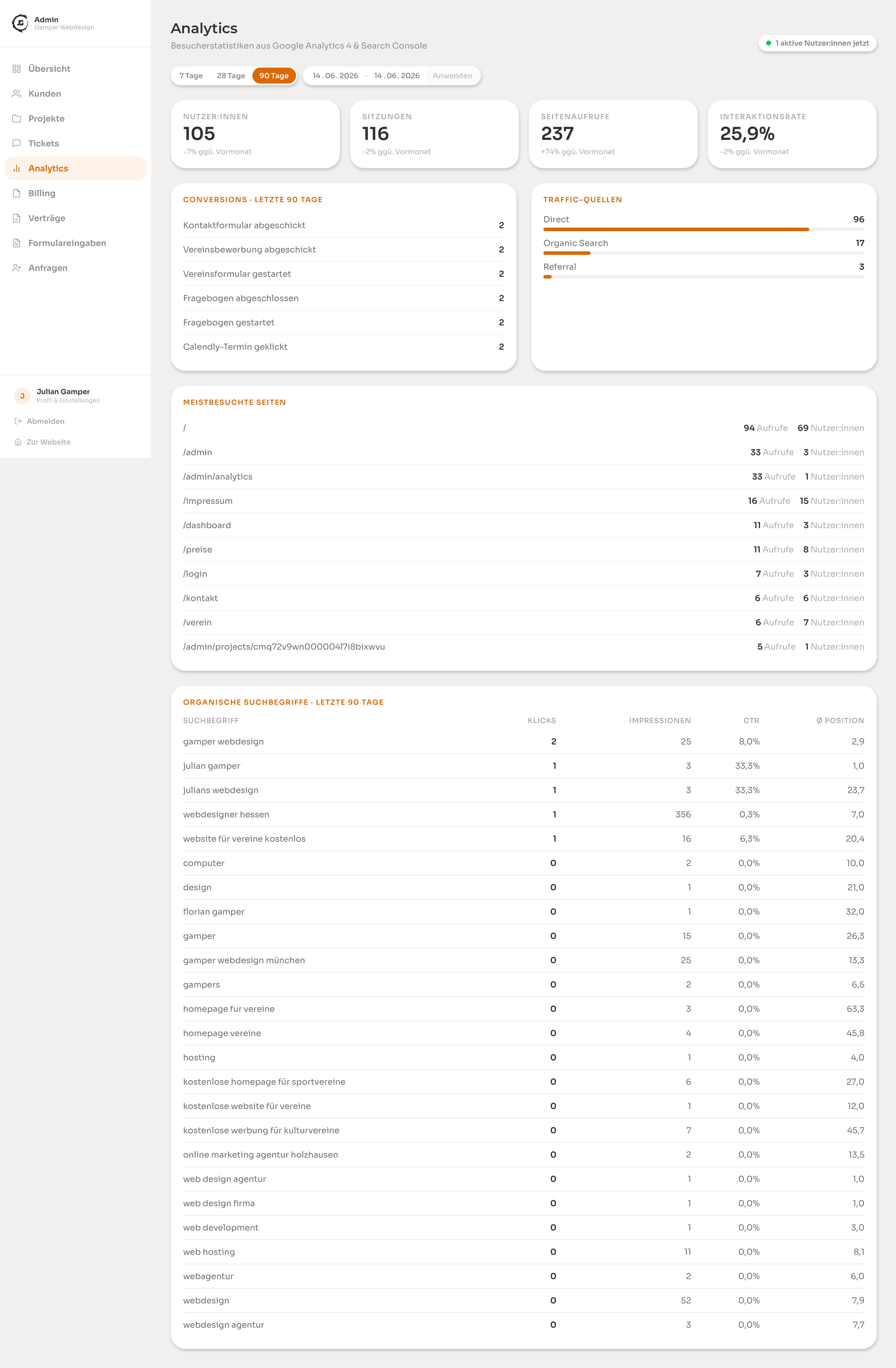
Task: Select the 90 Tage range
Action: 274,76
